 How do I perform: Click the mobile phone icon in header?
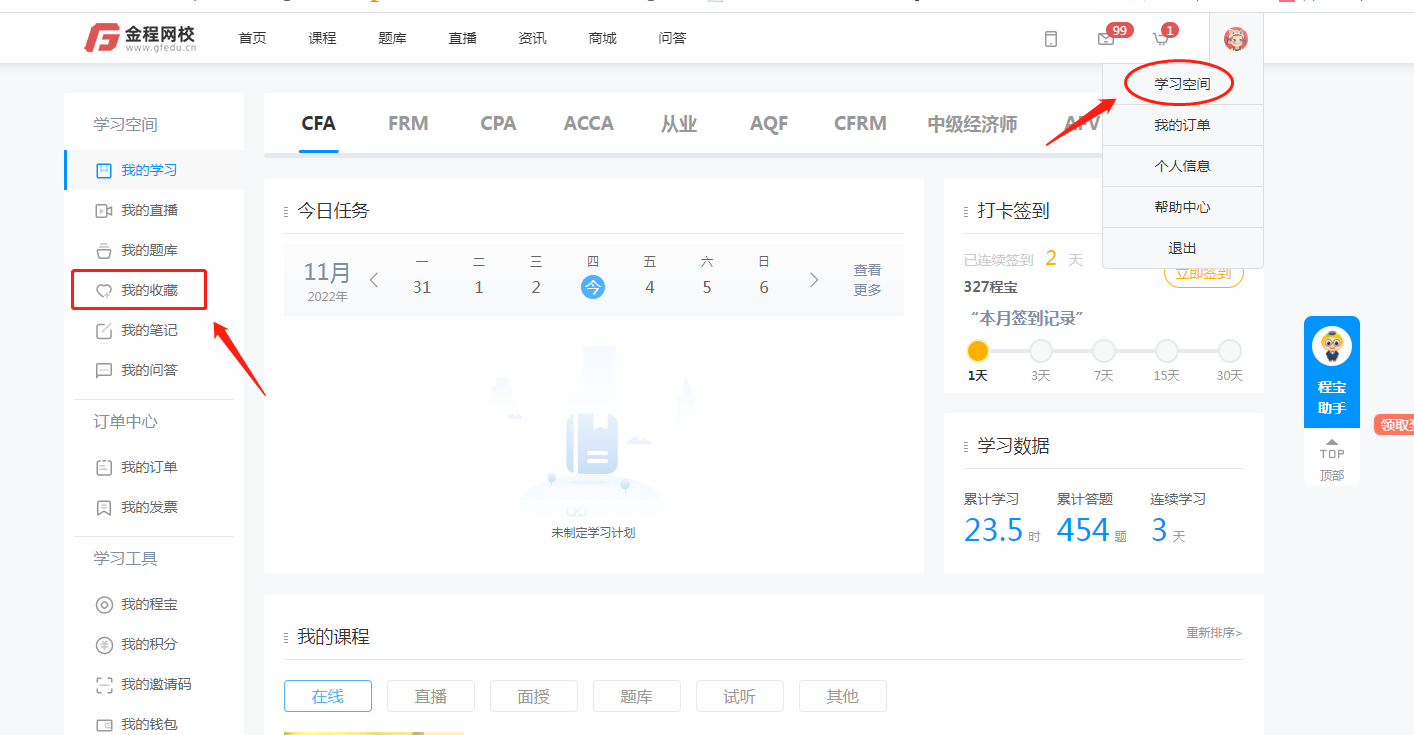click(x=1050, y=39)
